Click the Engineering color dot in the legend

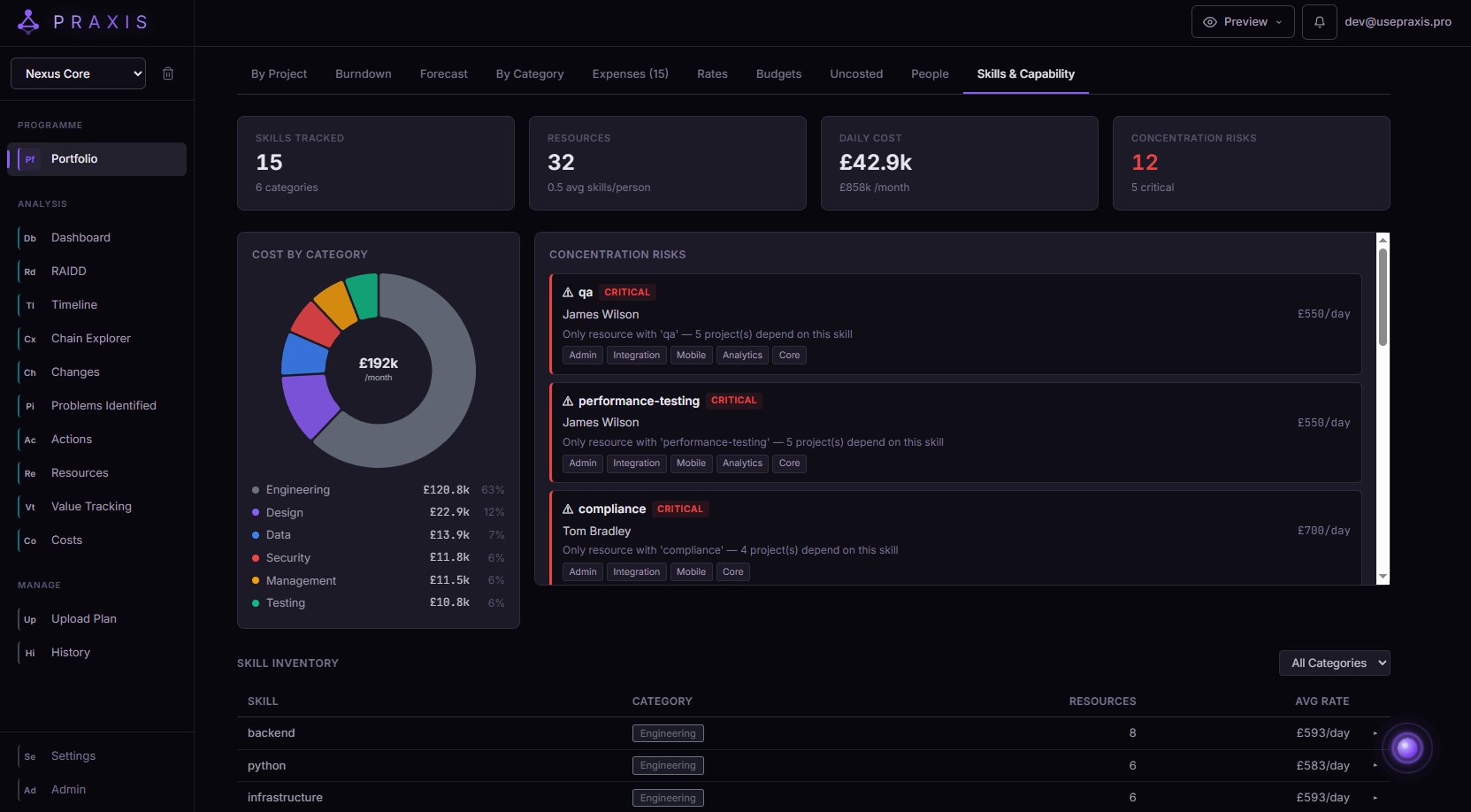pos(254,489)
